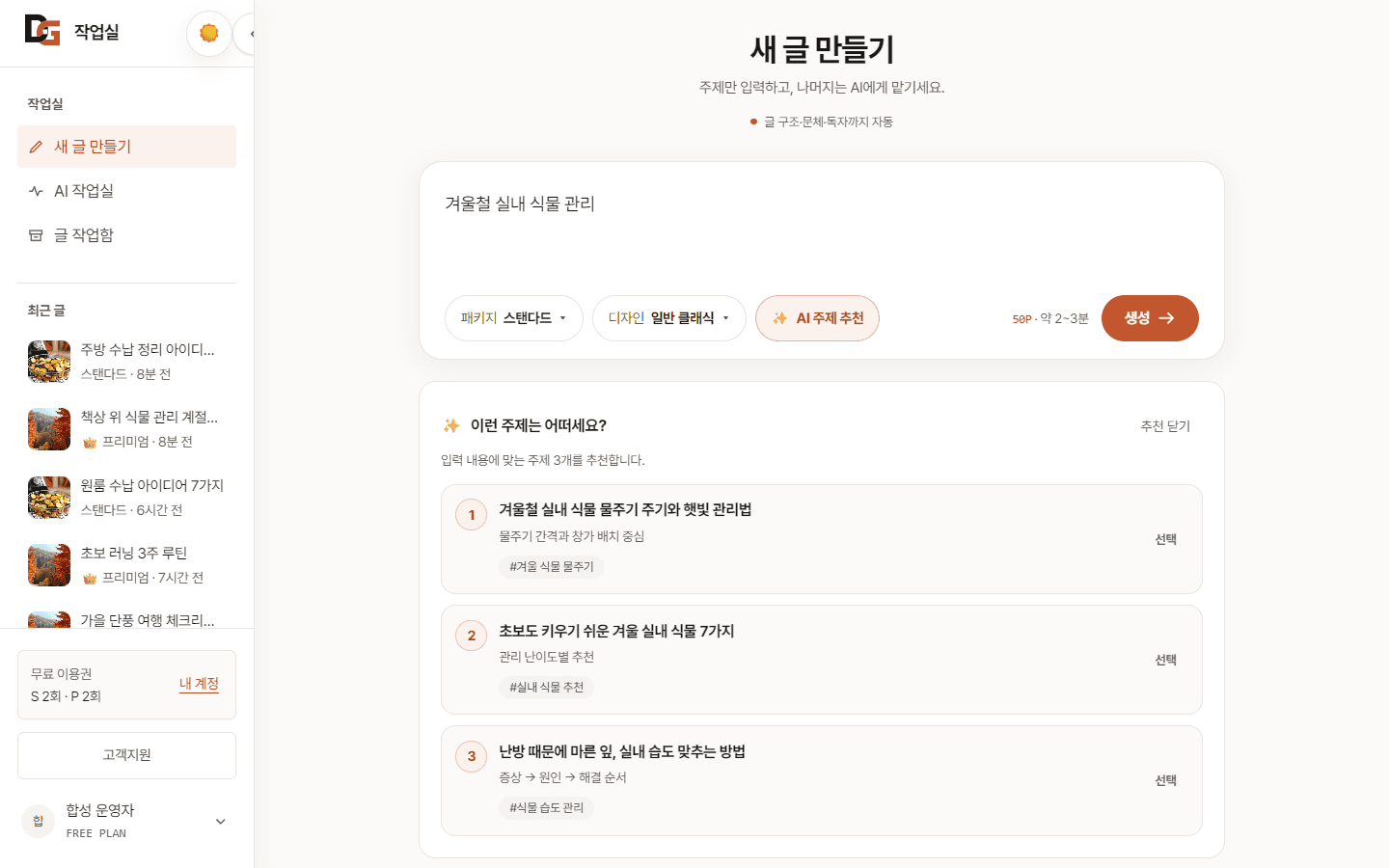The width and height of the screenshot is (1389, 868).
Task: Expand the 합성 운영자 profile chevron
Action: pos(220,822)
